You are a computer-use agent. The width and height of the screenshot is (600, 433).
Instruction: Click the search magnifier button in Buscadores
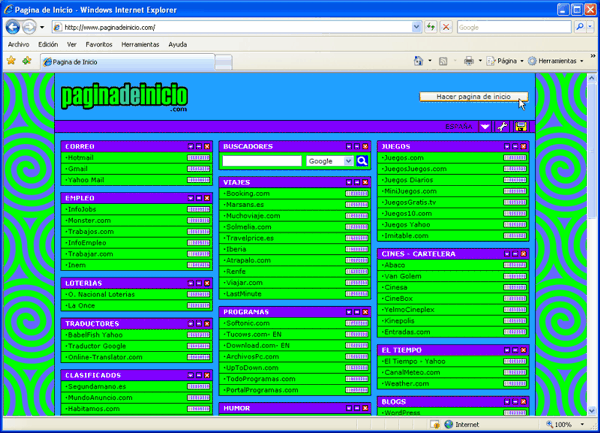(x=362, y=160)
